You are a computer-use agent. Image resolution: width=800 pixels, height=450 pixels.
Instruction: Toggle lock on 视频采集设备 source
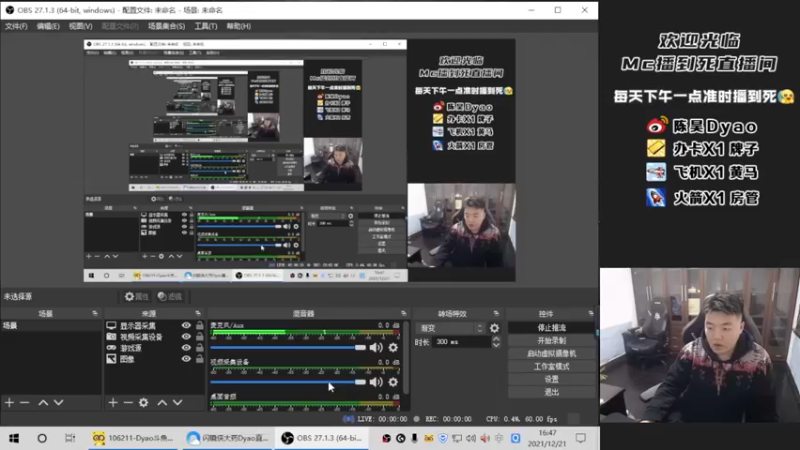[x=199, y=337]
